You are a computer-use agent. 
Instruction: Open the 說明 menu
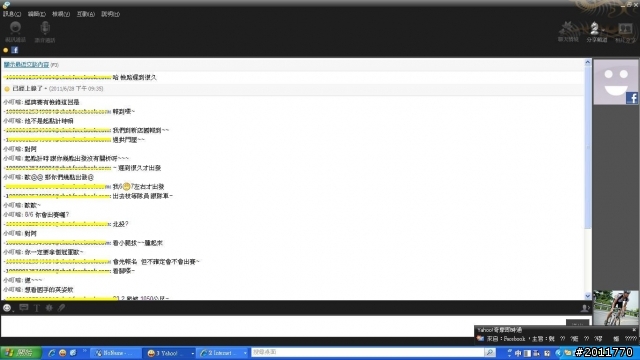pos(110,14)
